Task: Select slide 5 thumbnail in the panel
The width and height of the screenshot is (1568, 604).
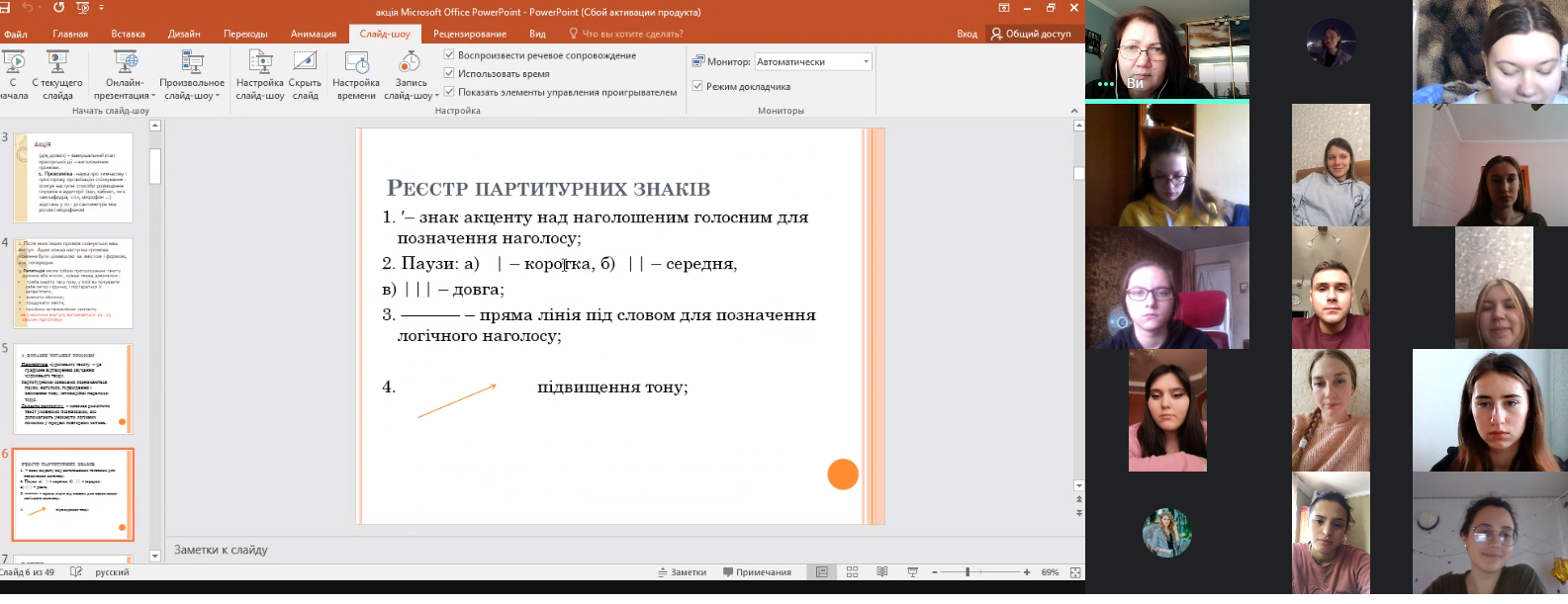Action: point(72,389)
